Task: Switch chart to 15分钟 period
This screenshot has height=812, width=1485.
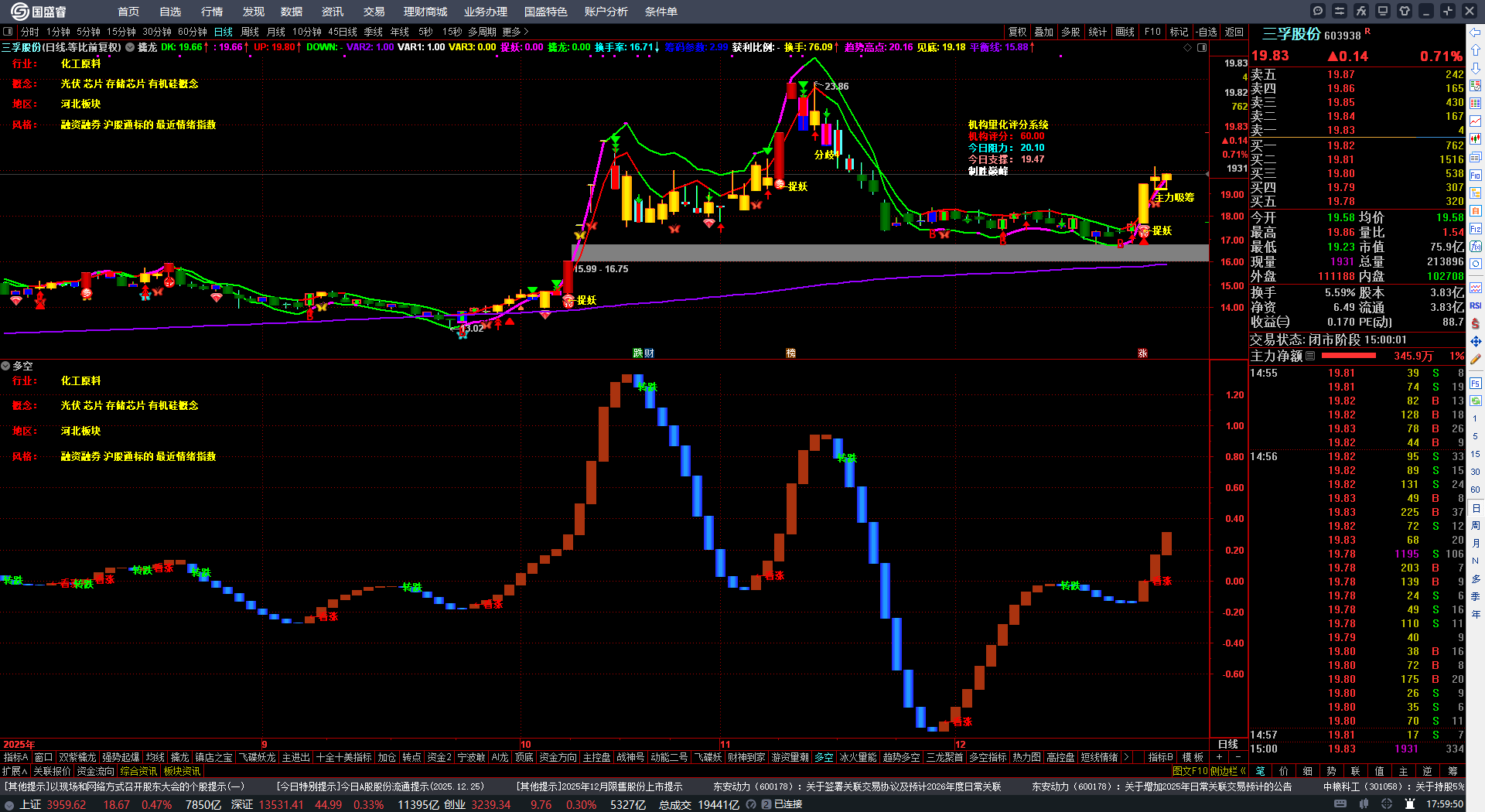Action: point(121,32)
